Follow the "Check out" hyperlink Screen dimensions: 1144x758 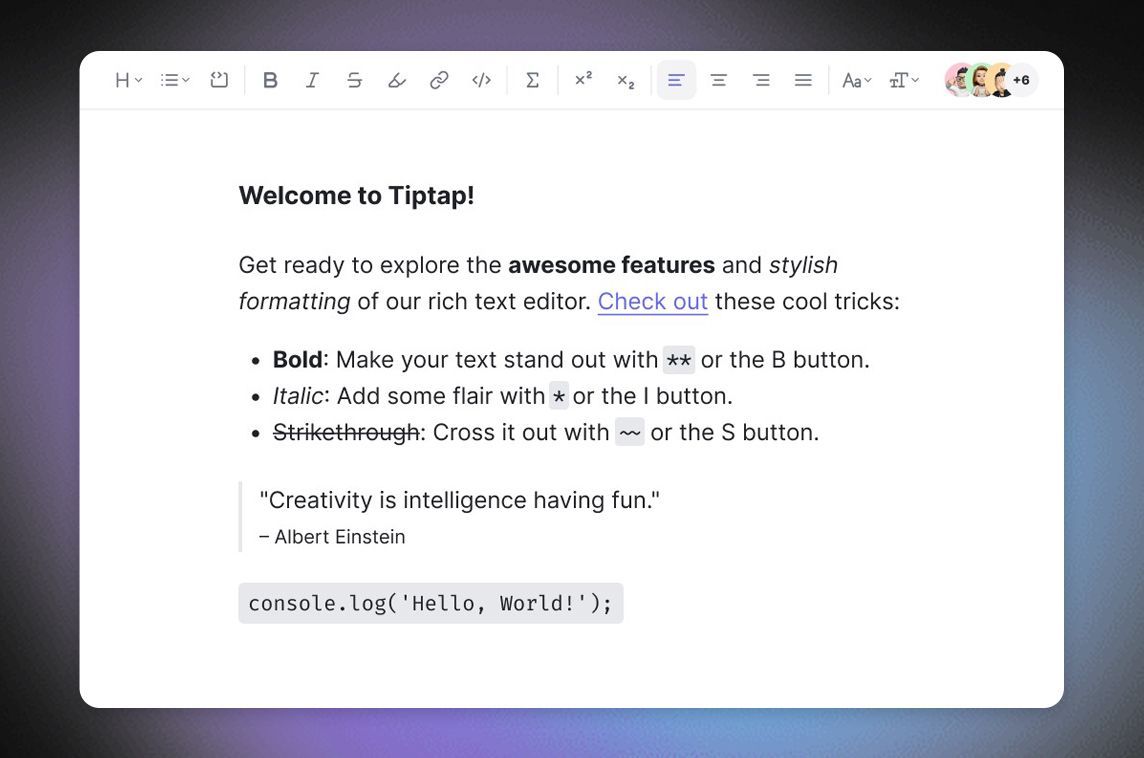pos(652,301)
